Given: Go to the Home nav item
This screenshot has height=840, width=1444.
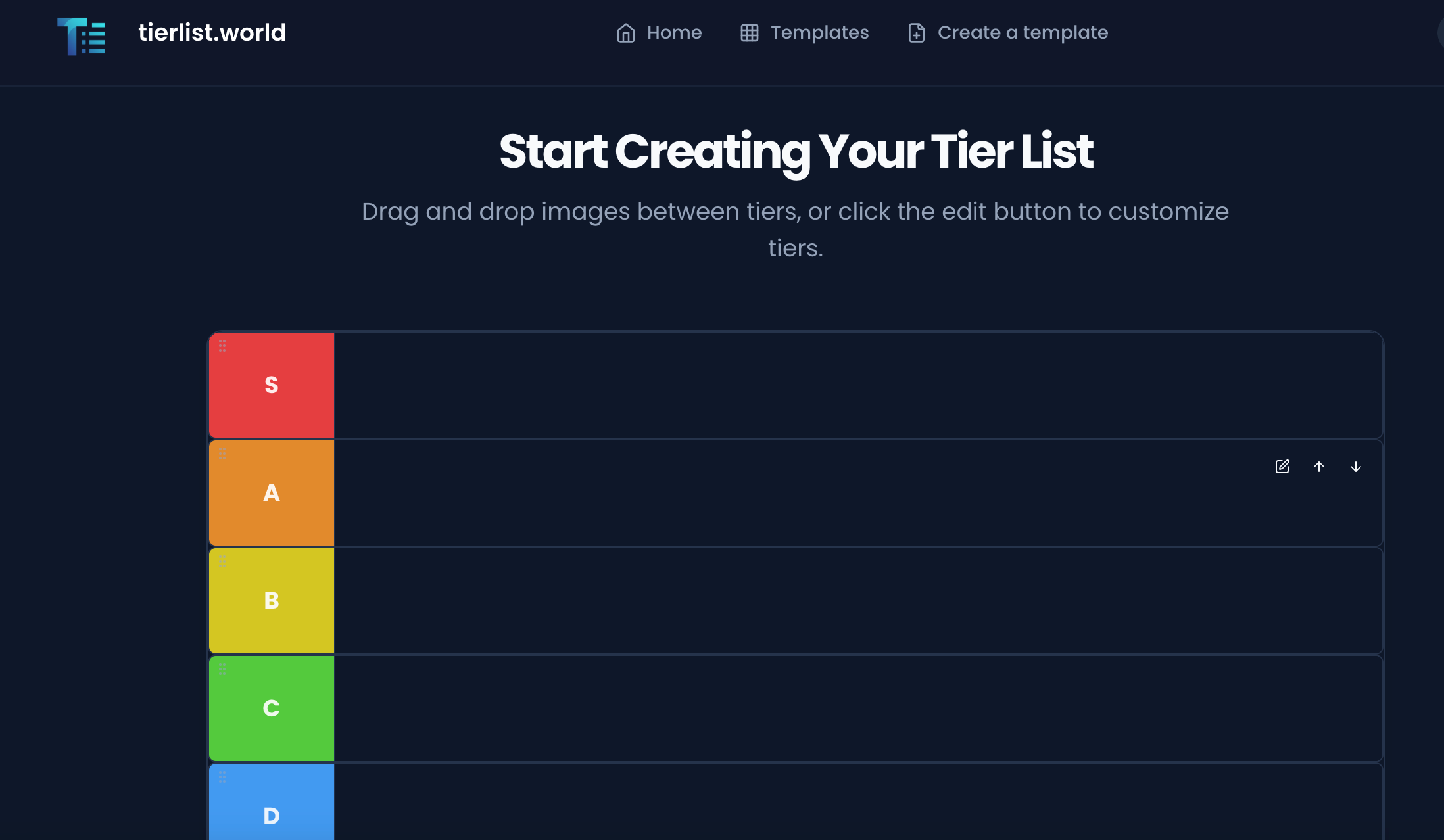Looking at the screenshot, I should click(659, 33).
